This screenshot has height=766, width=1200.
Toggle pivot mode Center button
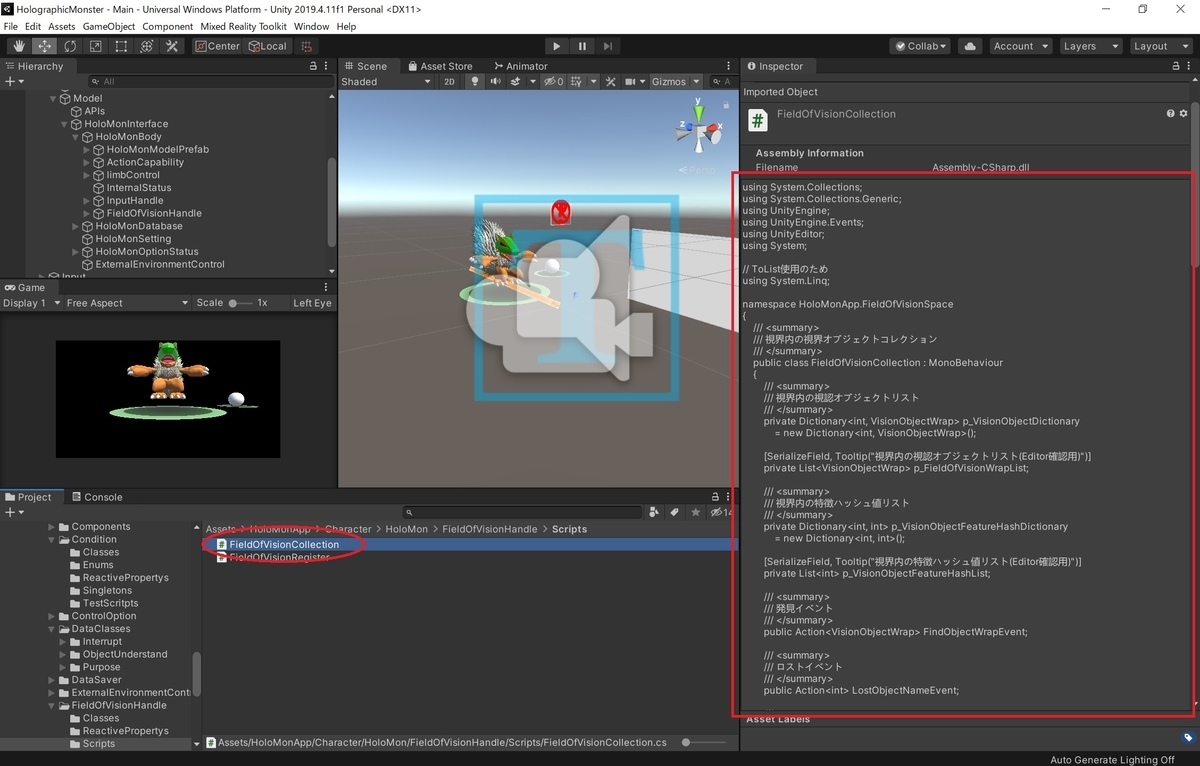coord(217,46)
